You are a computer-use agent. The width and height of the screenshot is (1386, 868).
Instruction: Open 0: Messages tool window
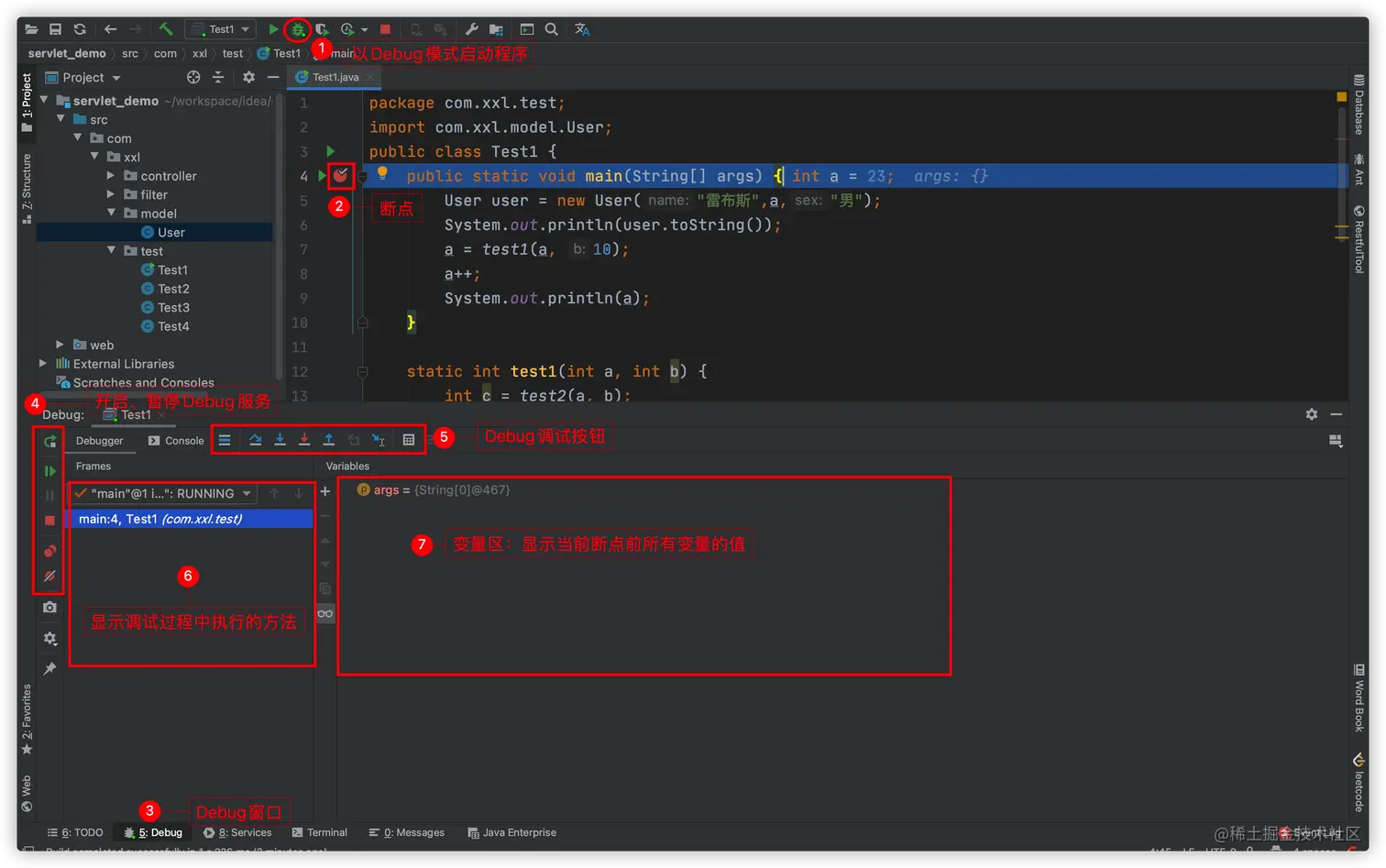click(x=406, y=833)
